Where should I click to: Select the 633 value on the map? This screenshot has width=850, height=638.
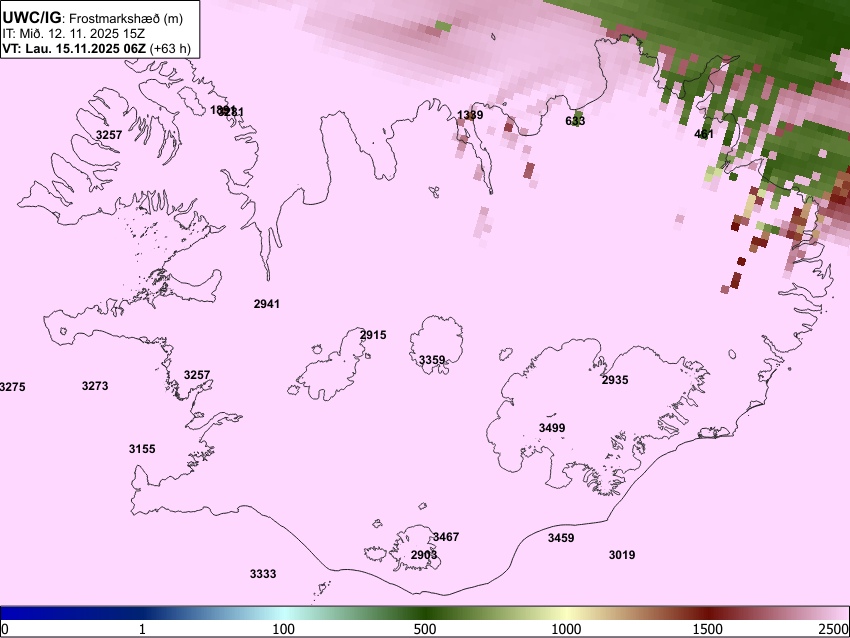[575, 120]
